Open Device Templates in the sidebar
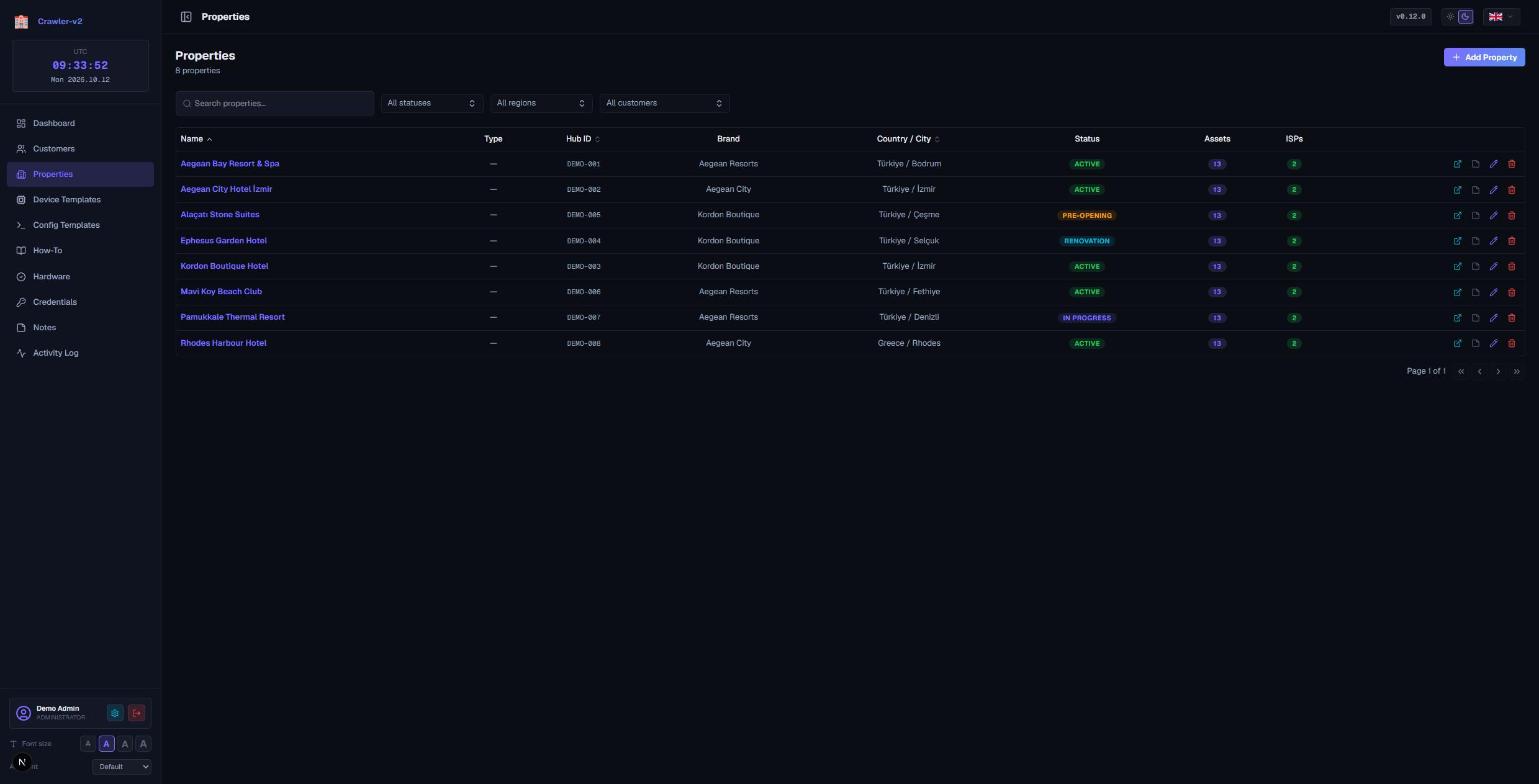Viewport: 1539px width, 784px height. (x=80, y=200)
